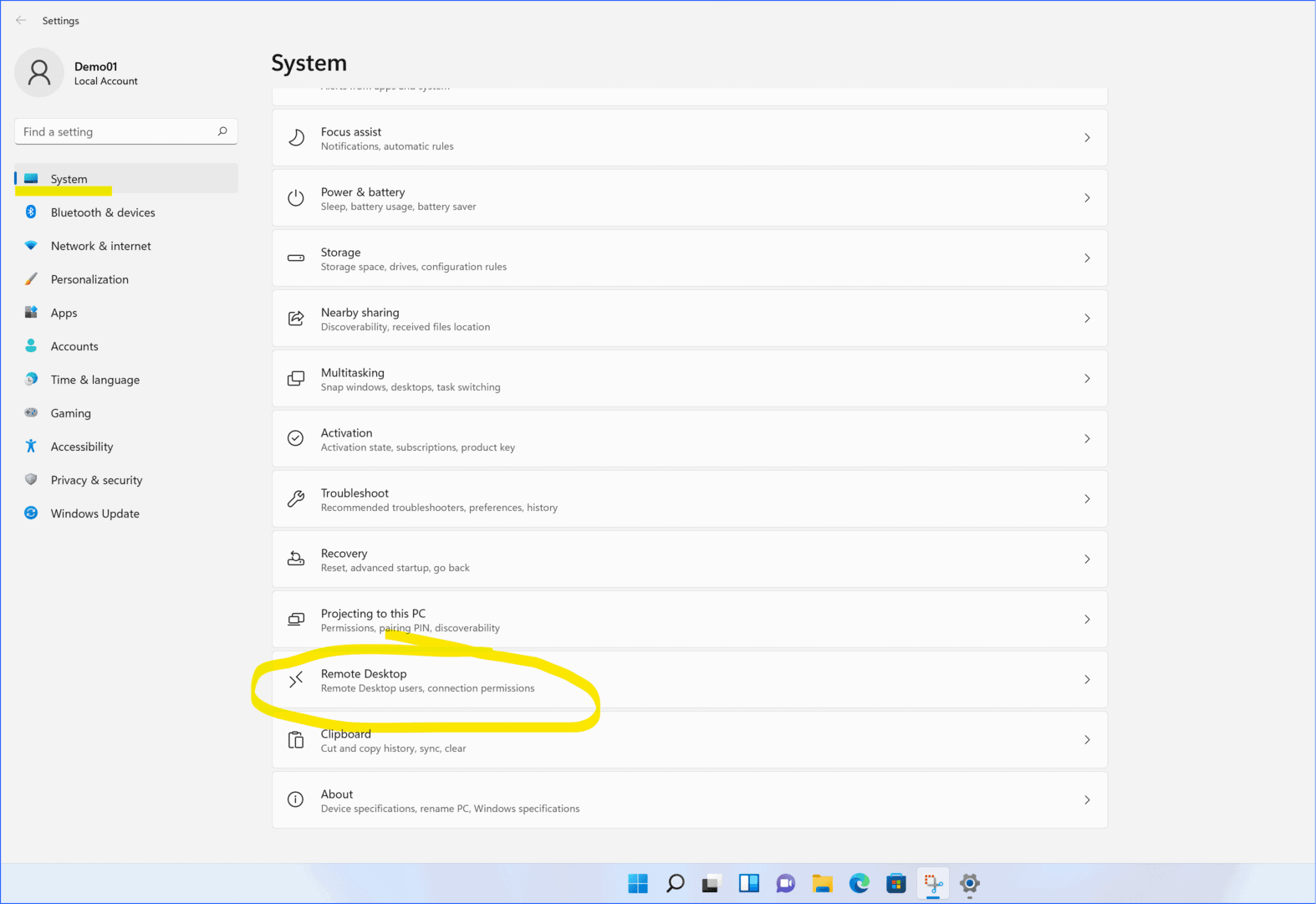This screenshot has width=1316, height=904.
Task: Open Apps settings category
Action: (x=126, y=313)
